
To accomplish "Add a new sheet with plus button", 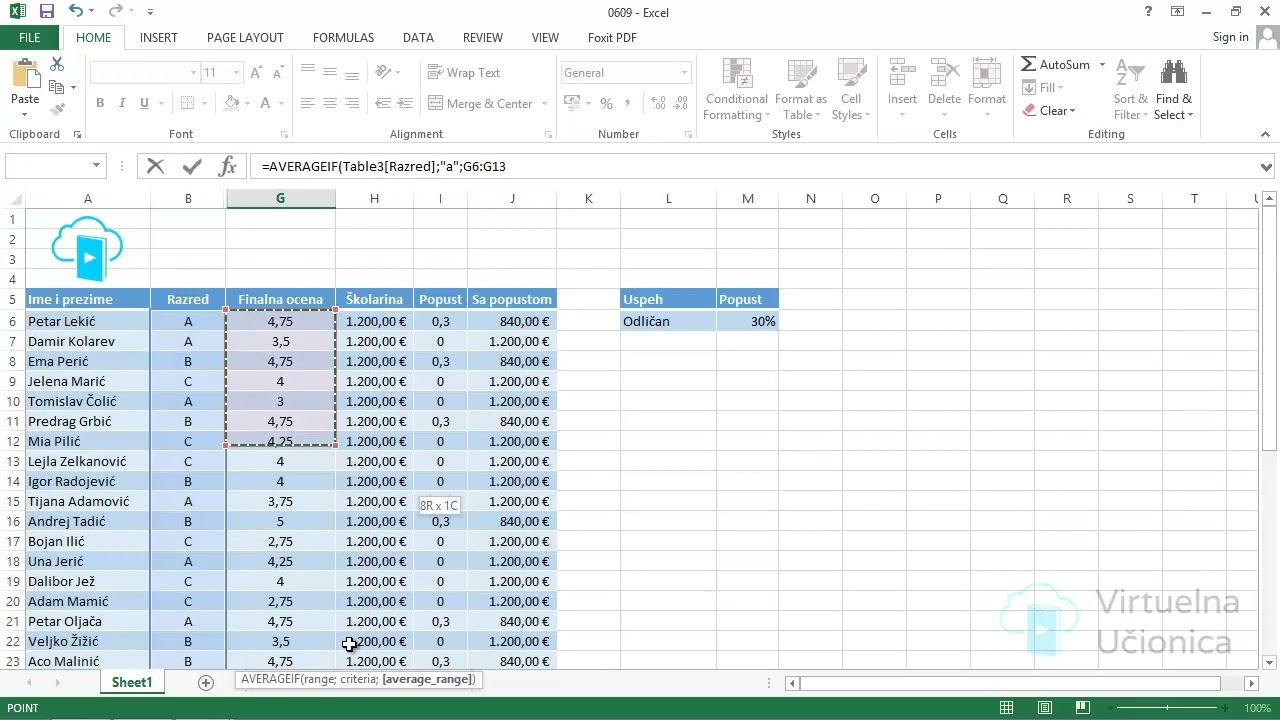I will tap(206, 682).
